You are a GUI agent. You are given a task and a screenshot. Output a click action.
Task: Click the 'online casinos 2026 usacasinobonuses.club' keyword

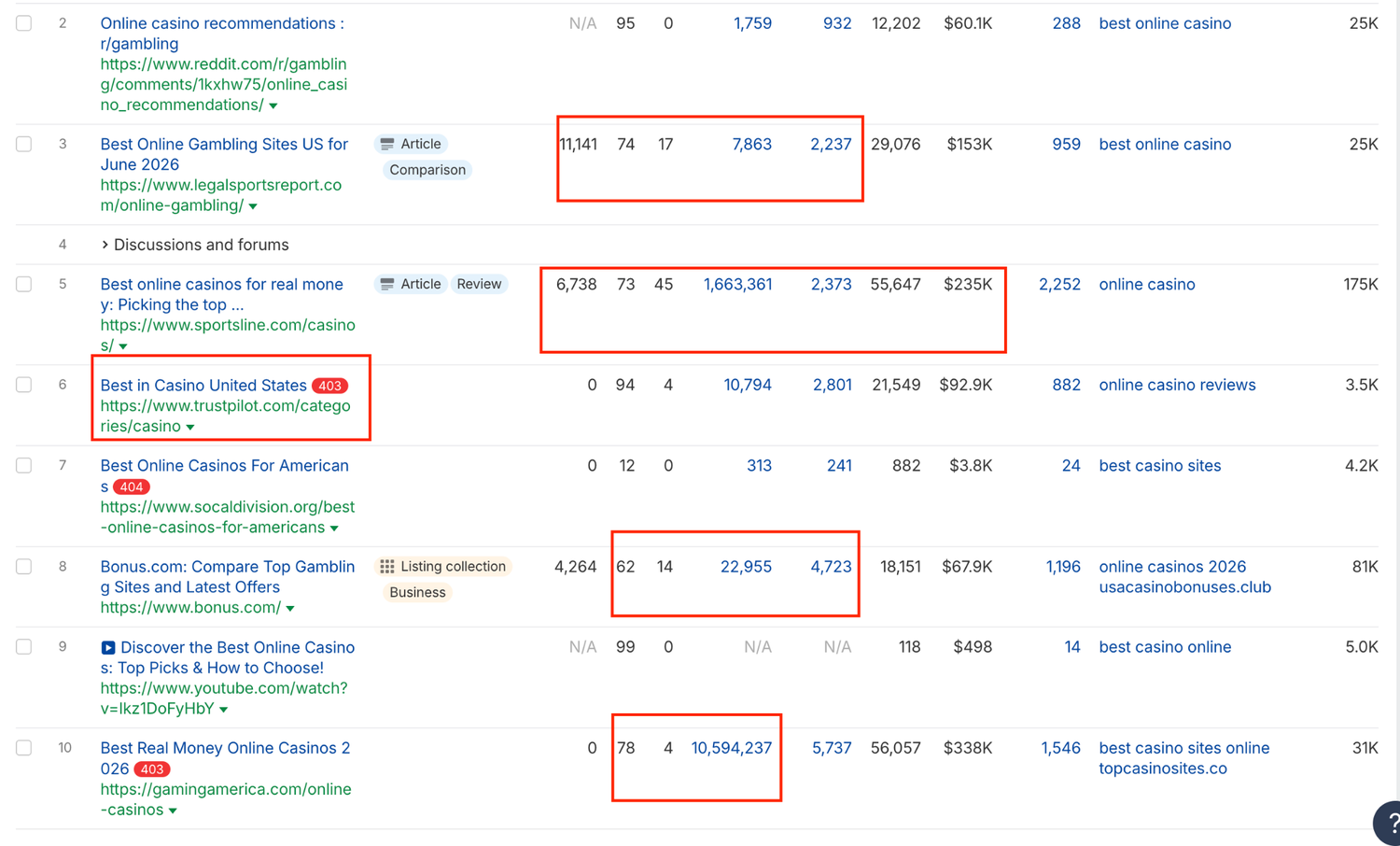tap(1184, 576)
